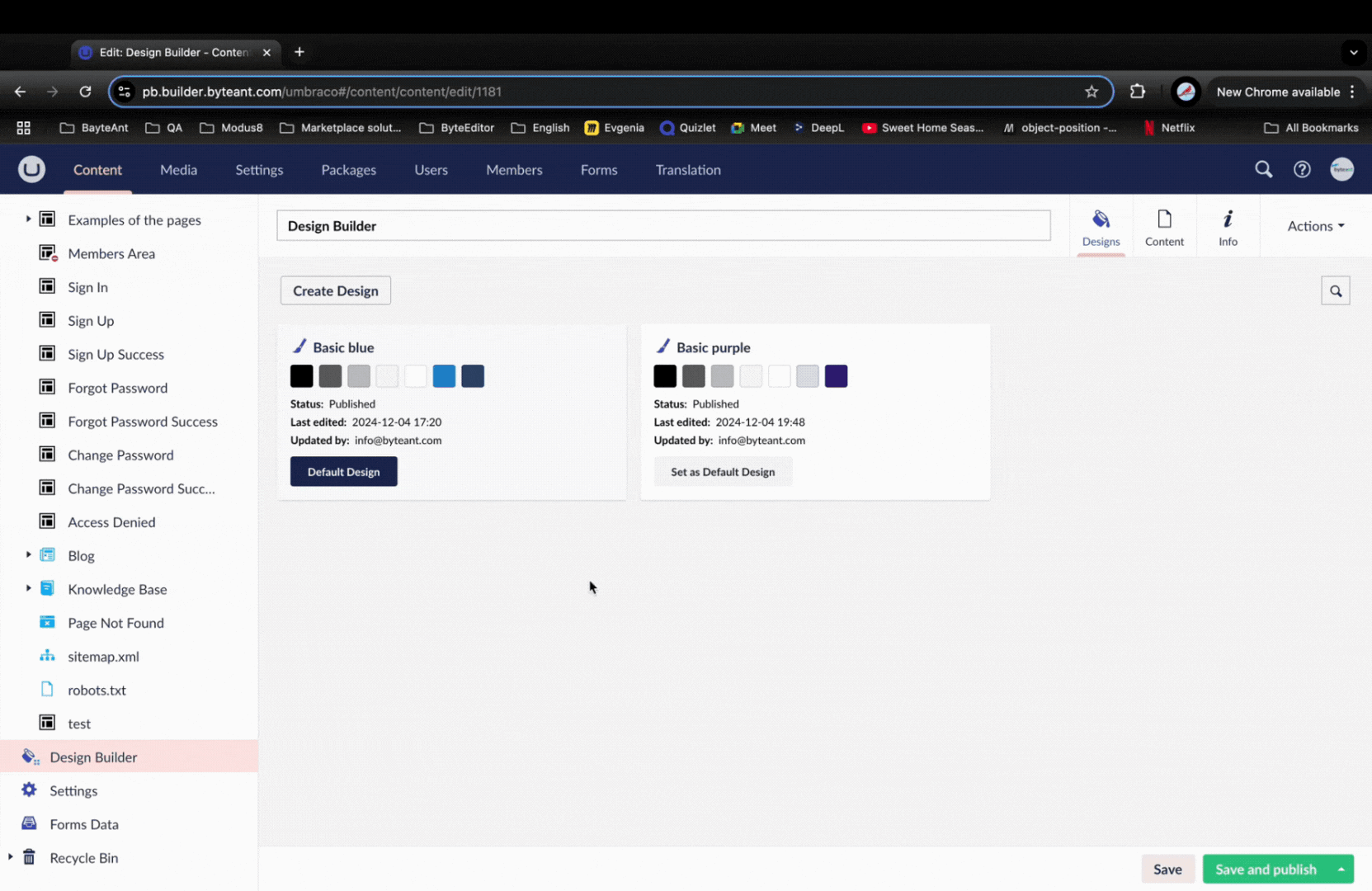Image resolution: width=1372 pixels, height=891 pixels.
Task: Click the Umbraco logo icon
Action: 31,169
